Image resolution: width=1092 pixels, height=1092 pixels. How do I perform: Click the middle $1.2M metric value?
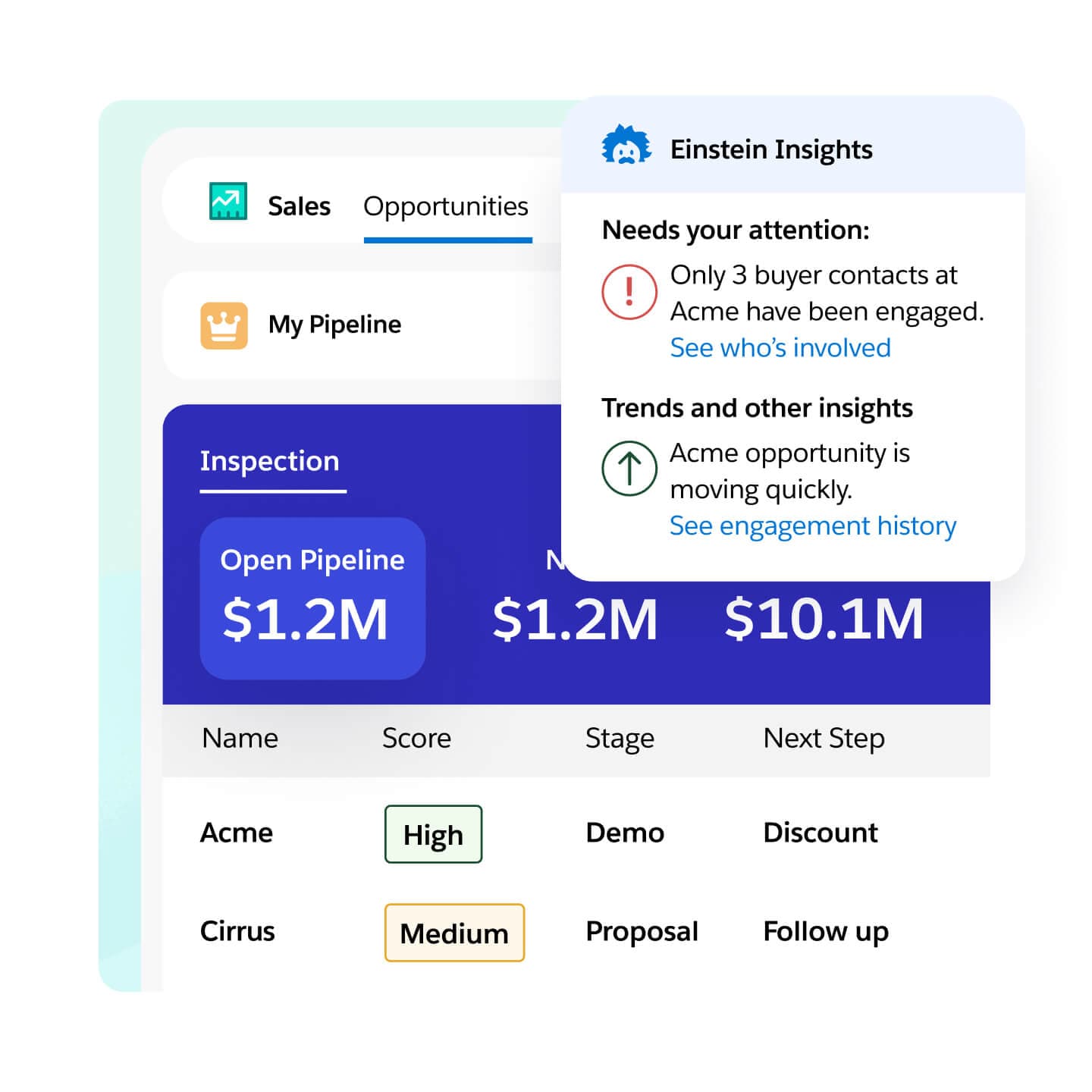(575, 619)
